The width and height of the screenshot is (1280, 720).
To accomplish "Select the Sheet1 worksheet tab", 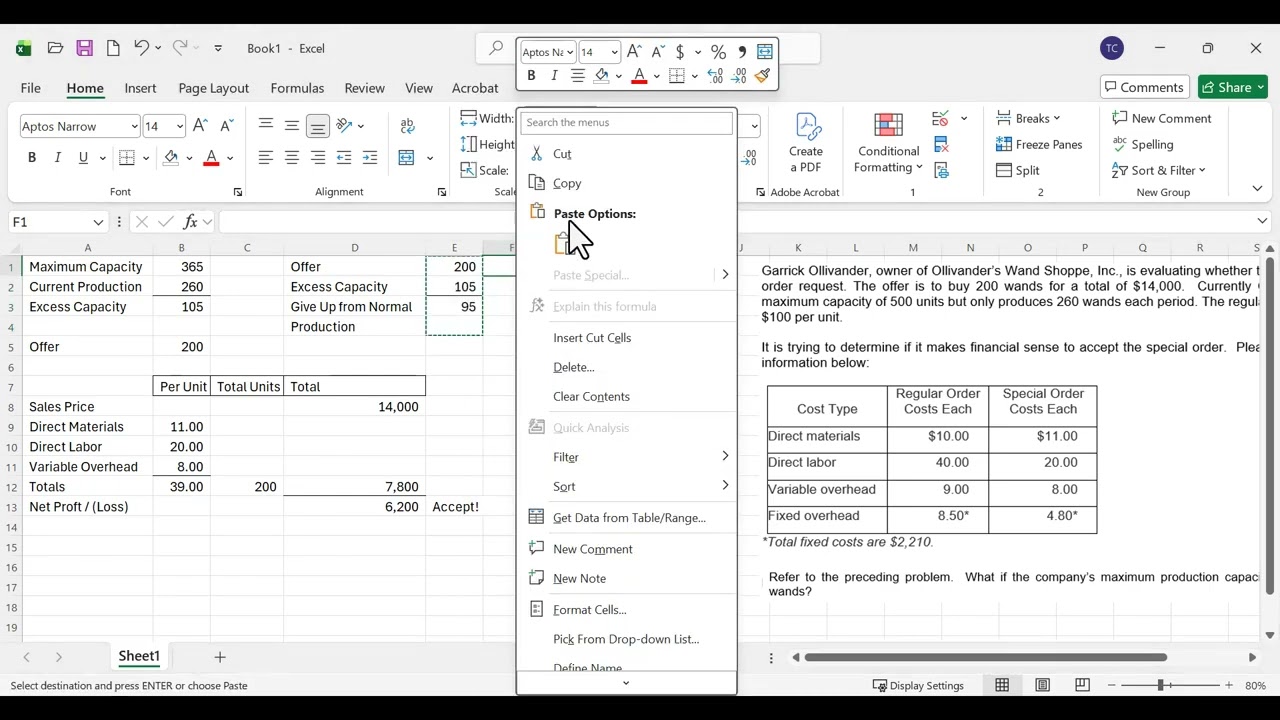I will pos(139,657).
